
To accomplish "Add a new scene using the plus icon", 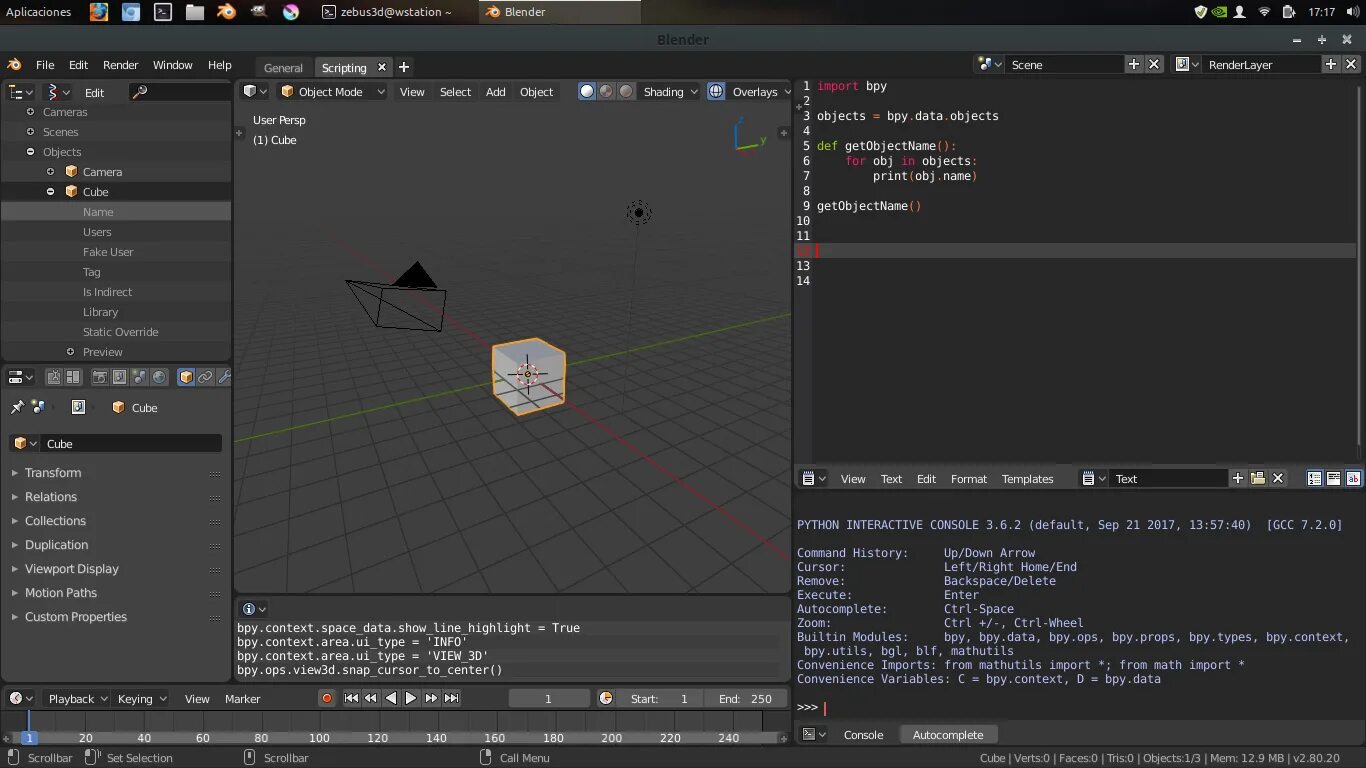I will (1134, 64).
